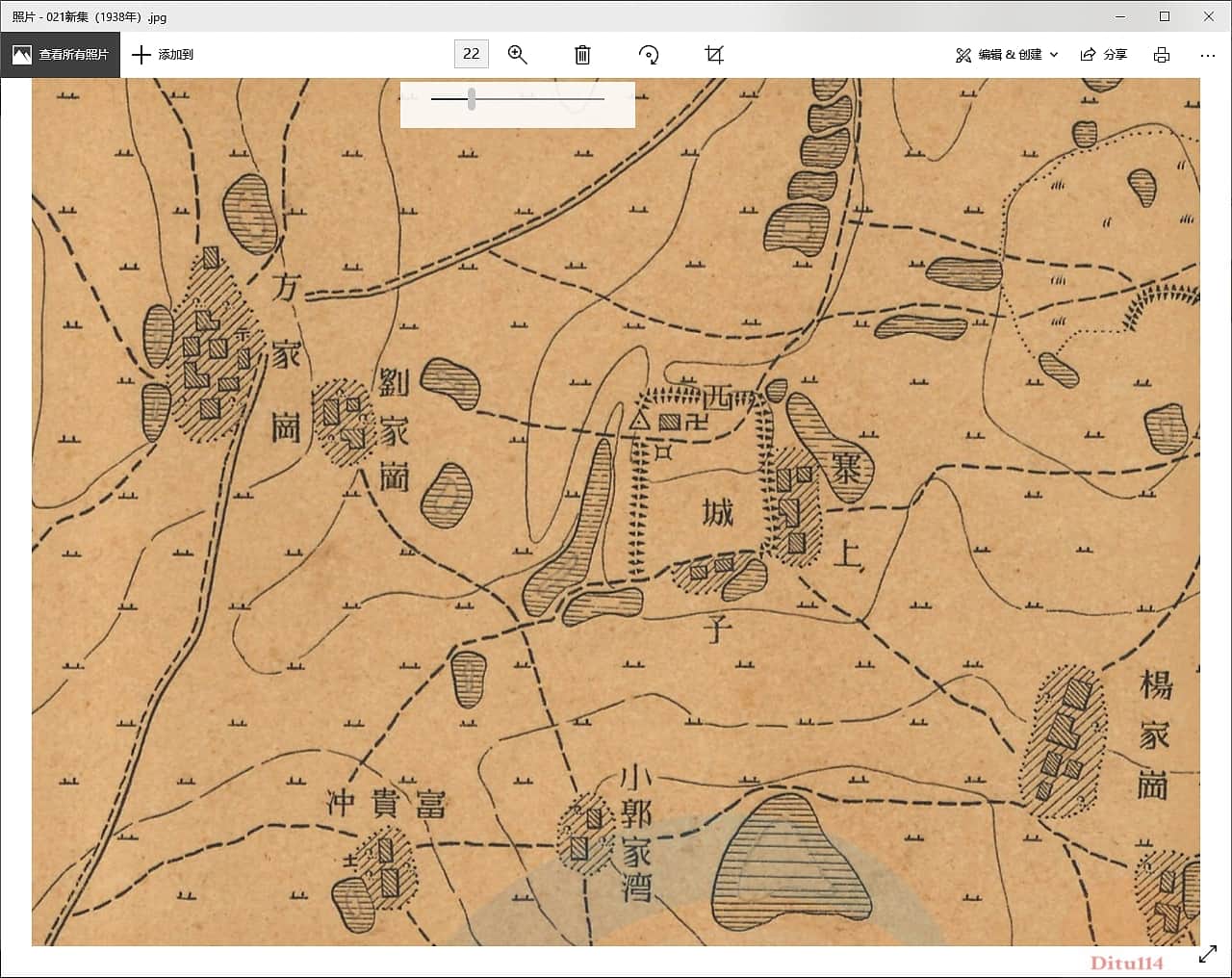This screenshot has width=1232, height=978.
Task: Click the 方家岗 village label on the map
Action: [x=286, y=356]
